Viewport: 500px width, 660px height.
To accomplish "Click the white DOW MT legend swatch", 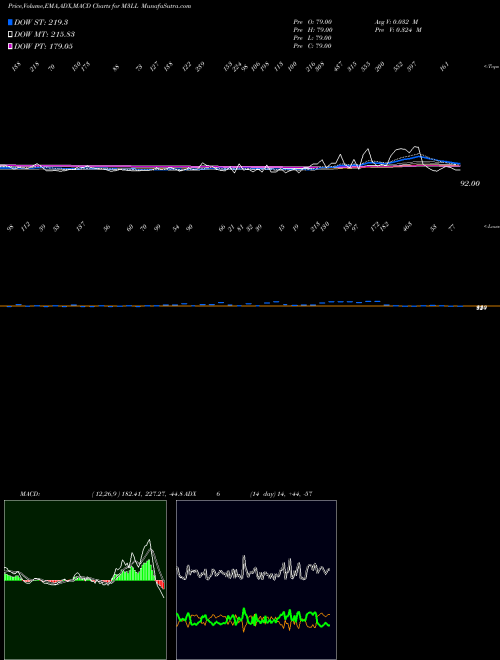I will [10, 35].
